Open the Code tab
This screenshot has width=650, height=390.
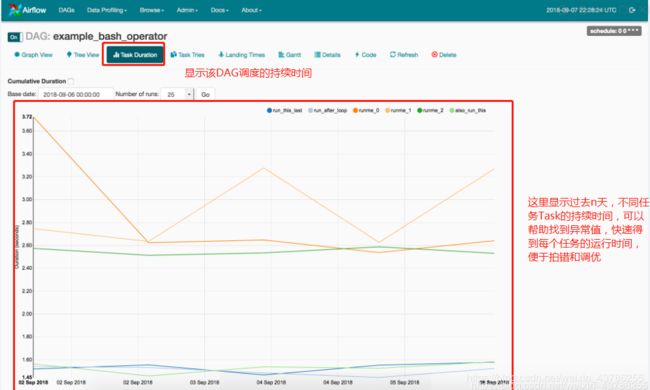(x=365, y=55)
